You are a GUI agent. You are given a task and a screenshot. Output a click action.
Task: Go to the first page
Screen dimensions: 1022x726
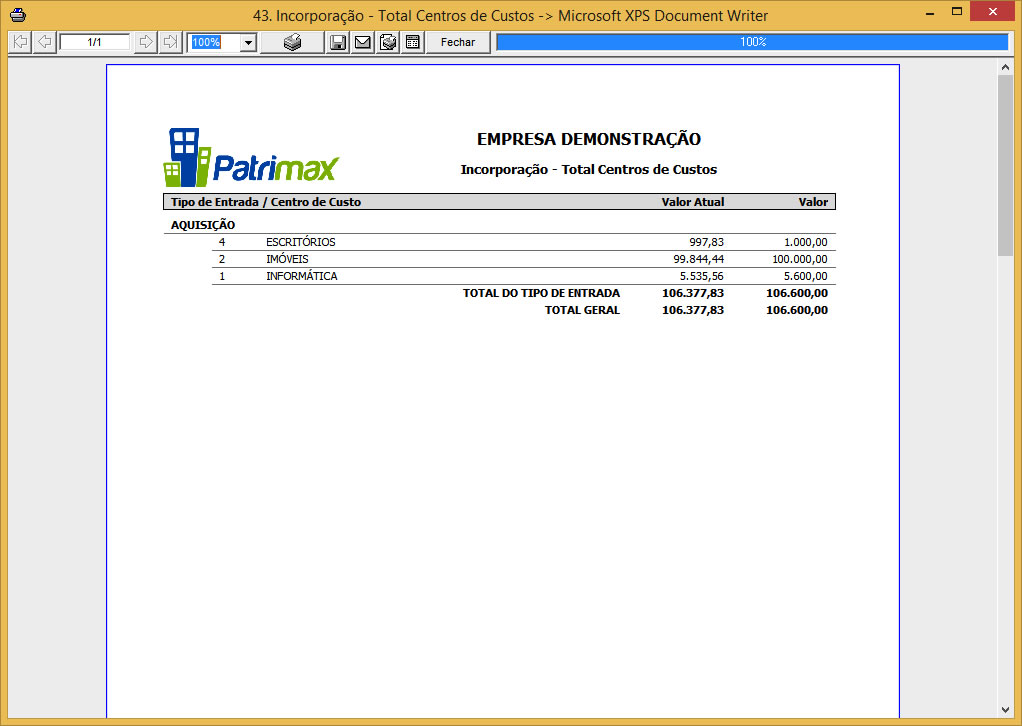(x=20, y=42)
